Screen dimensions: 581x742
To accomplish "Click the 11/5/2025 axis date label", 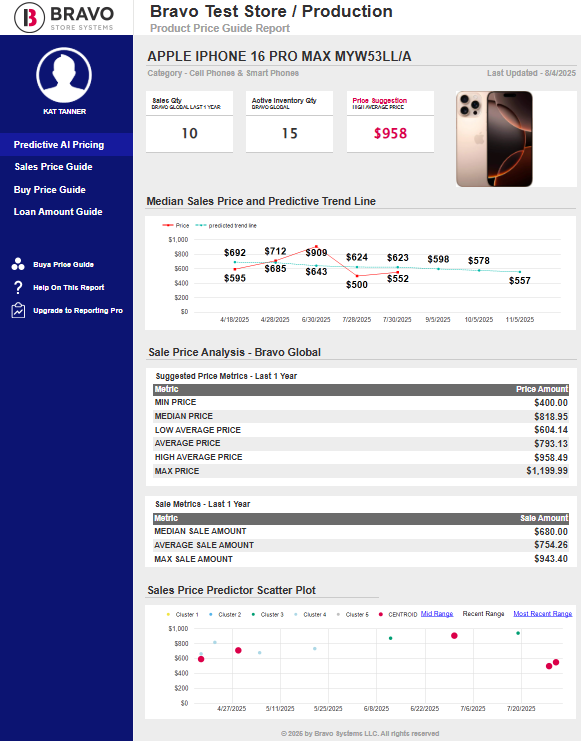I will 519,320.
